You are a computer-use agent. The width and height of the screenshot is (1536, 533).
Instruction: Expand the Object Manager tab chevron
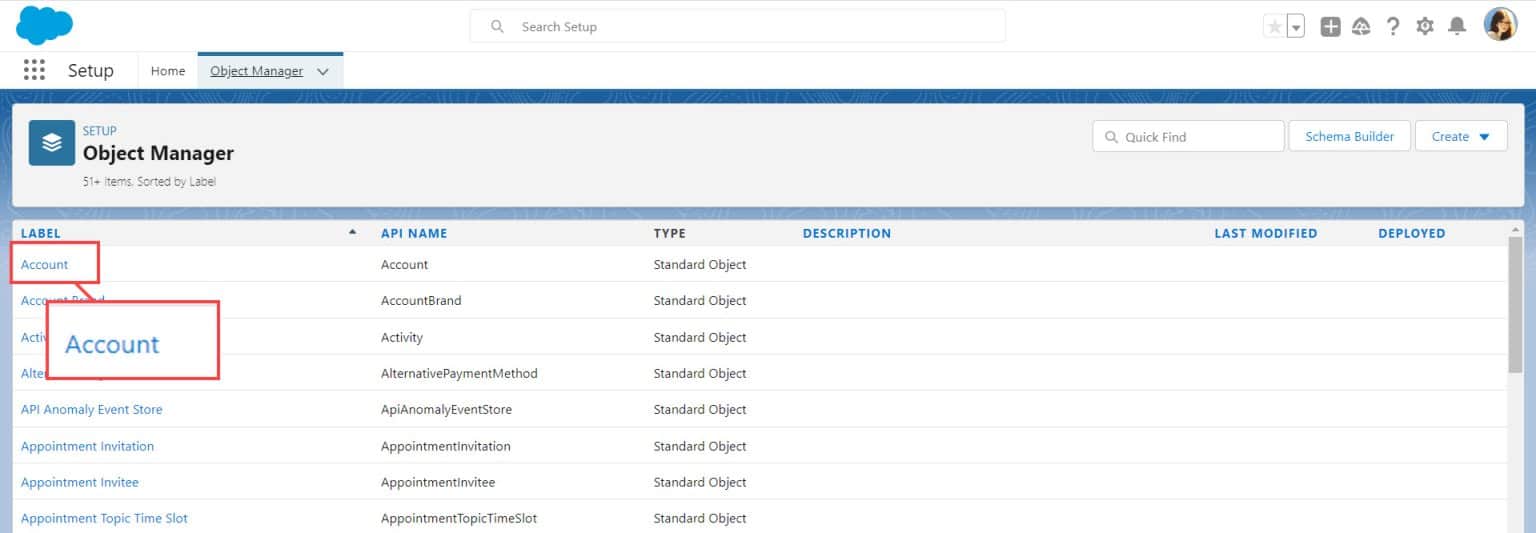pos(323,72)
